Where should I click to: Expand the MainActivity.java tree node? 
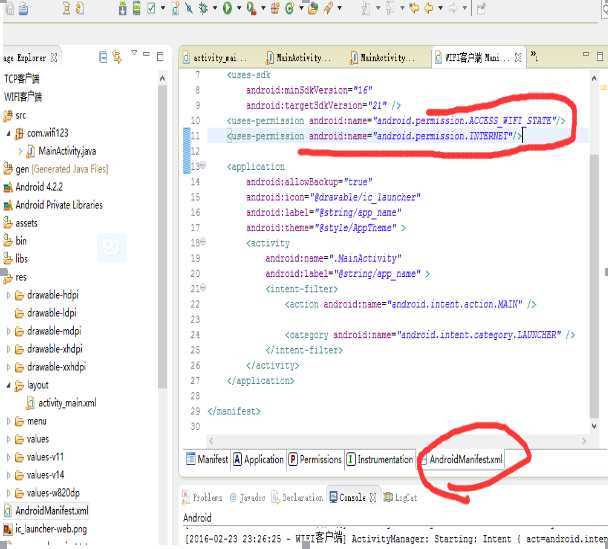pos(21,151)
